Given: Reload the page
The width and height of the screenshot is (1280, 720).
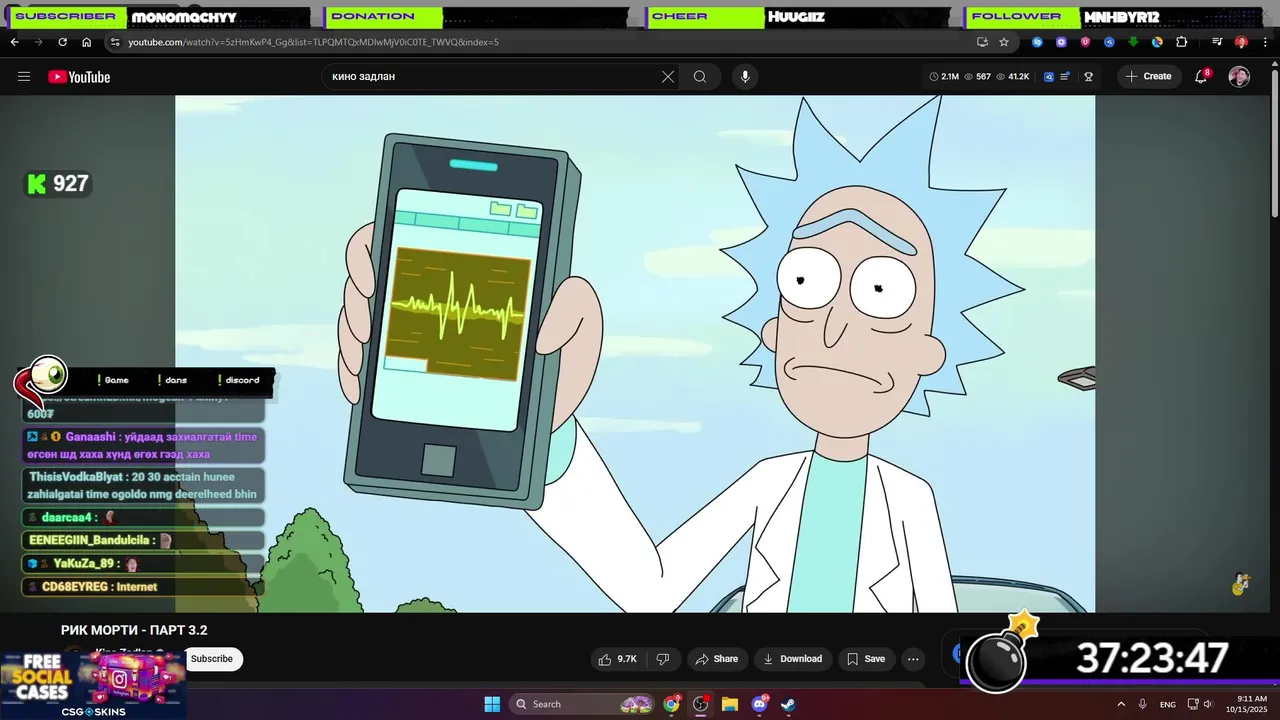Looking at the screenshot, I should point(62,42).
